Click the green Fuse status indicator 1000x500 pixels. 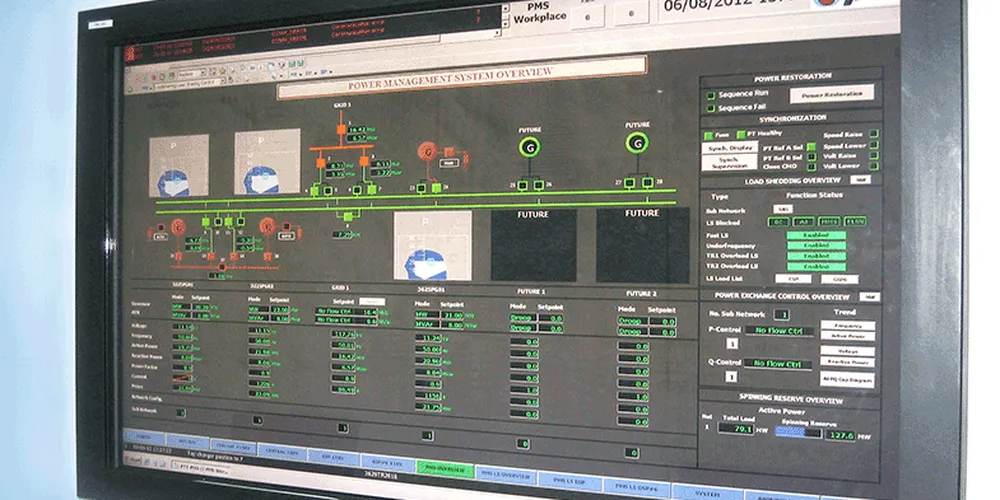point(708,134)
